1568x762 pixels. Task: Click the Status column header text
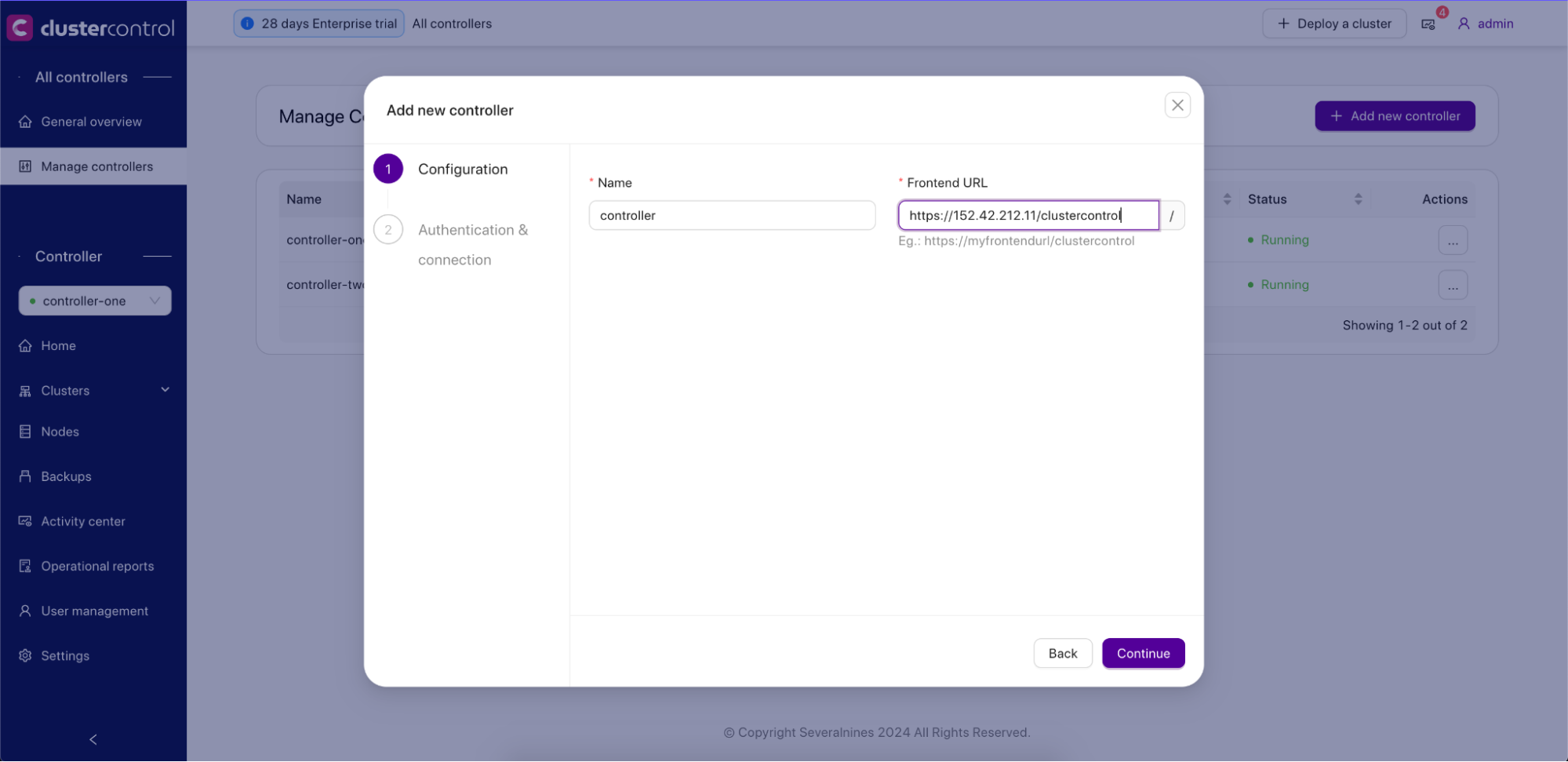pyautogui.click(x=1267, y=199)
